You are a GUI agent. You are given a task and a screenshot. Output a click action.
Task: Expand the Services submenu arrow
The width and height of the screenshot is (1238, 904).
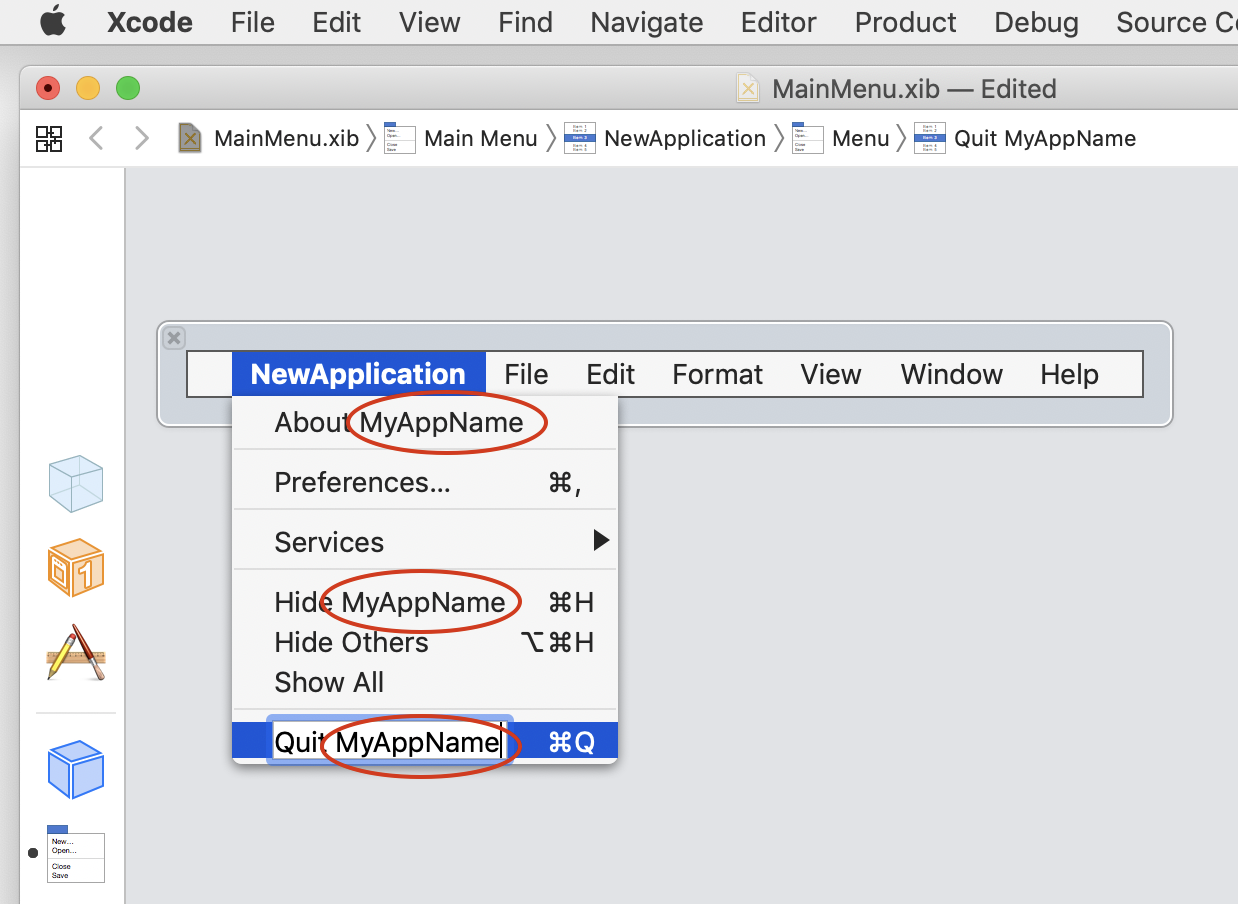pyautogui.click(x=600, y=541)
